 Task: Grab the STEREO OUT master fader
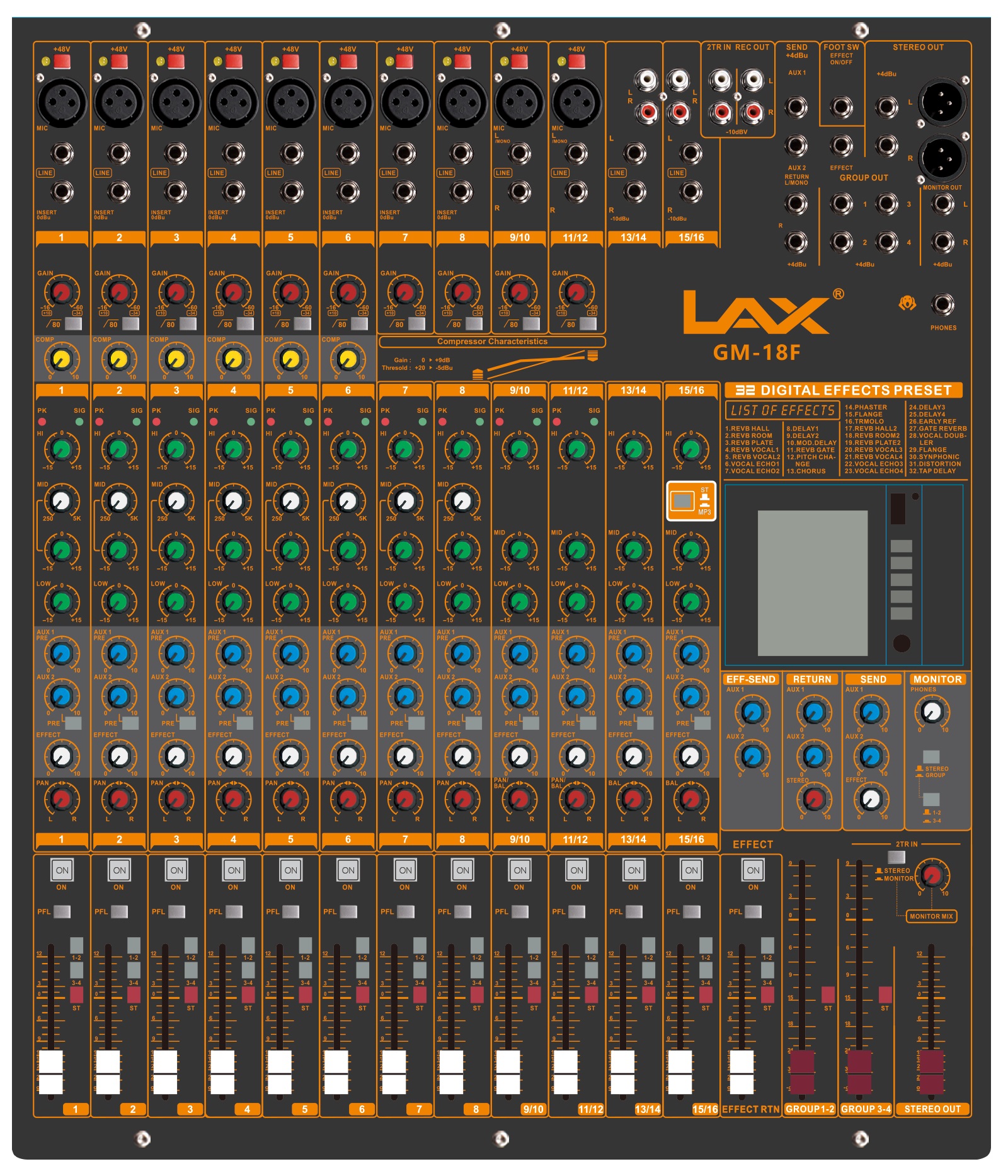[x=931, y=1071]
